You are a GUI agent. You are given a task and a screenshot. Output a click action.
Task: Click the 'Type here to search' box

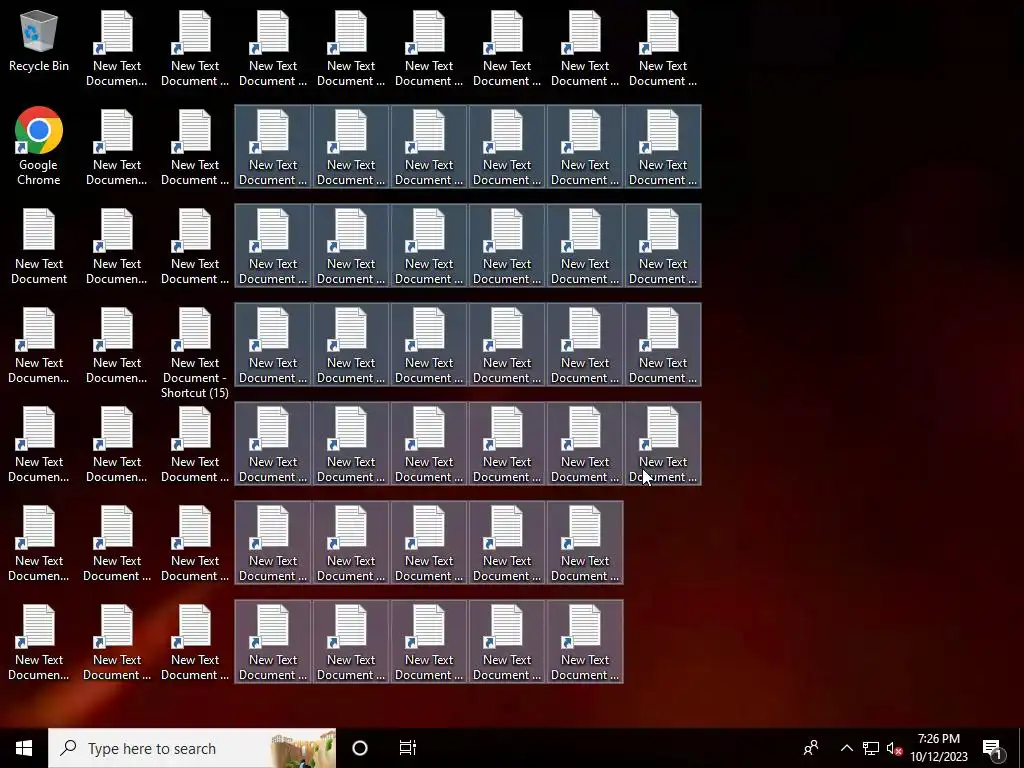point(192,748)
